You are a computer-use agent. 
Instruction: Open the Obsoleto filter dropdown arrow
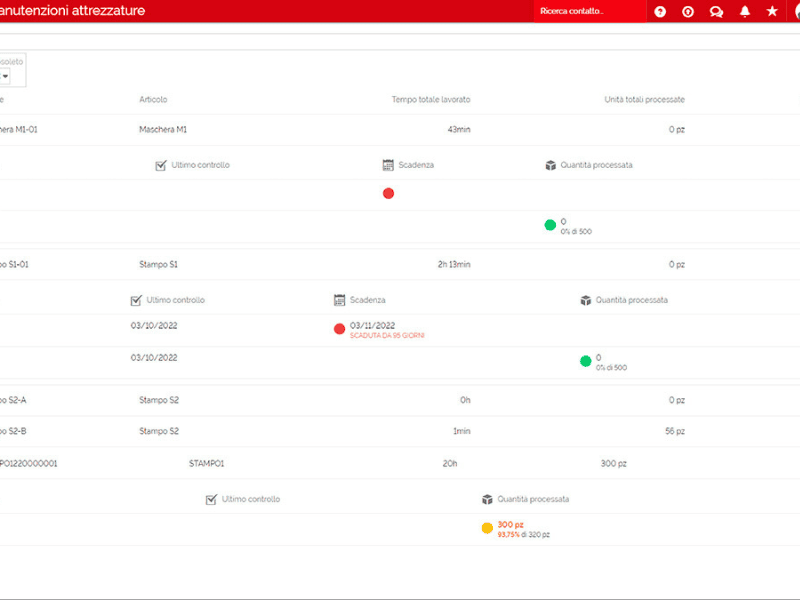coord(5,77)
